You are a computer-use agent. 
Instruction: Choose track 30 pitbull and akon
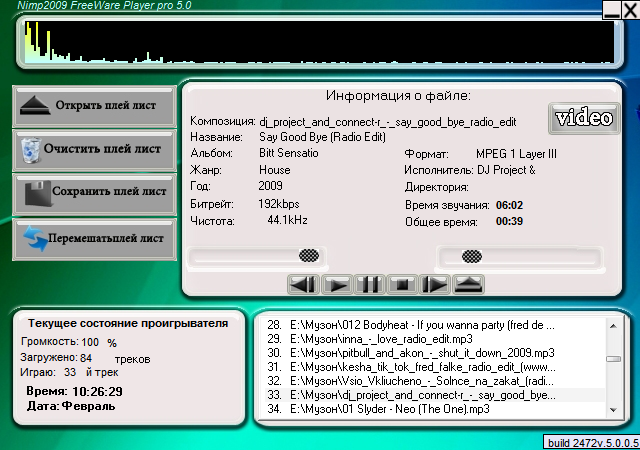420,354
